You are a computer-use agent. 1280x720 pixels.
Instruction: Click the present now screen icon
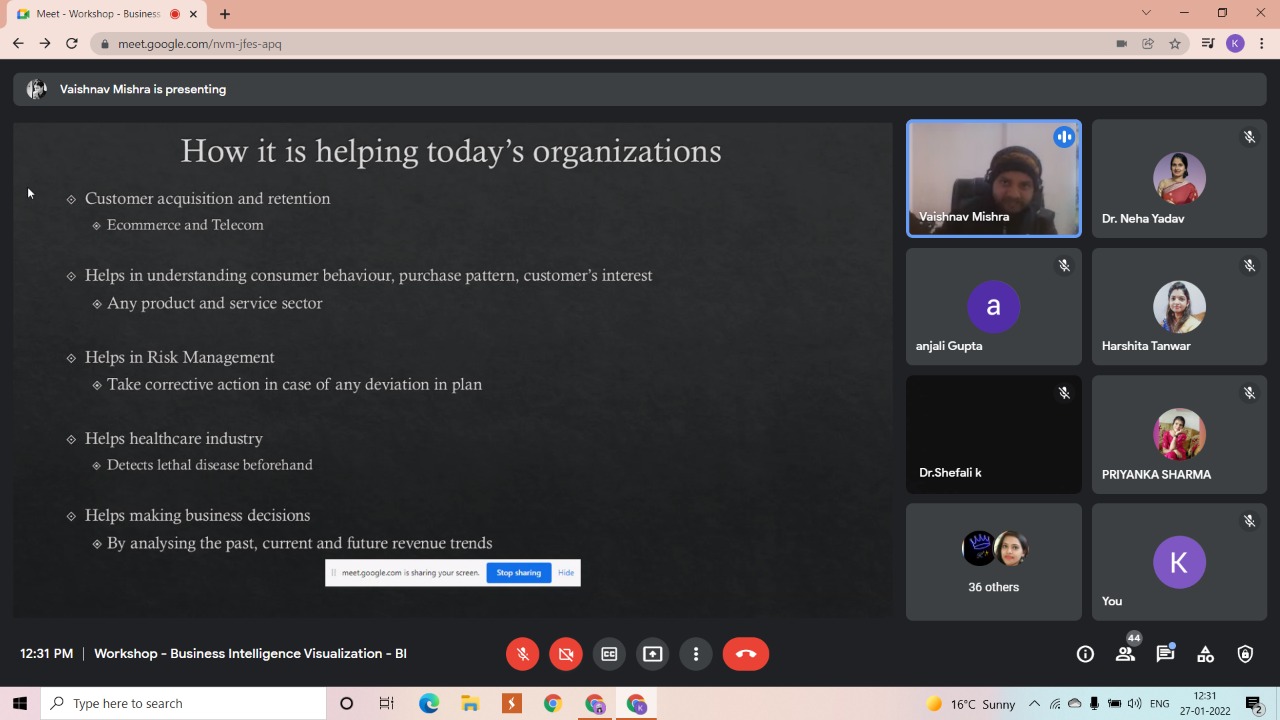(652, 654)
